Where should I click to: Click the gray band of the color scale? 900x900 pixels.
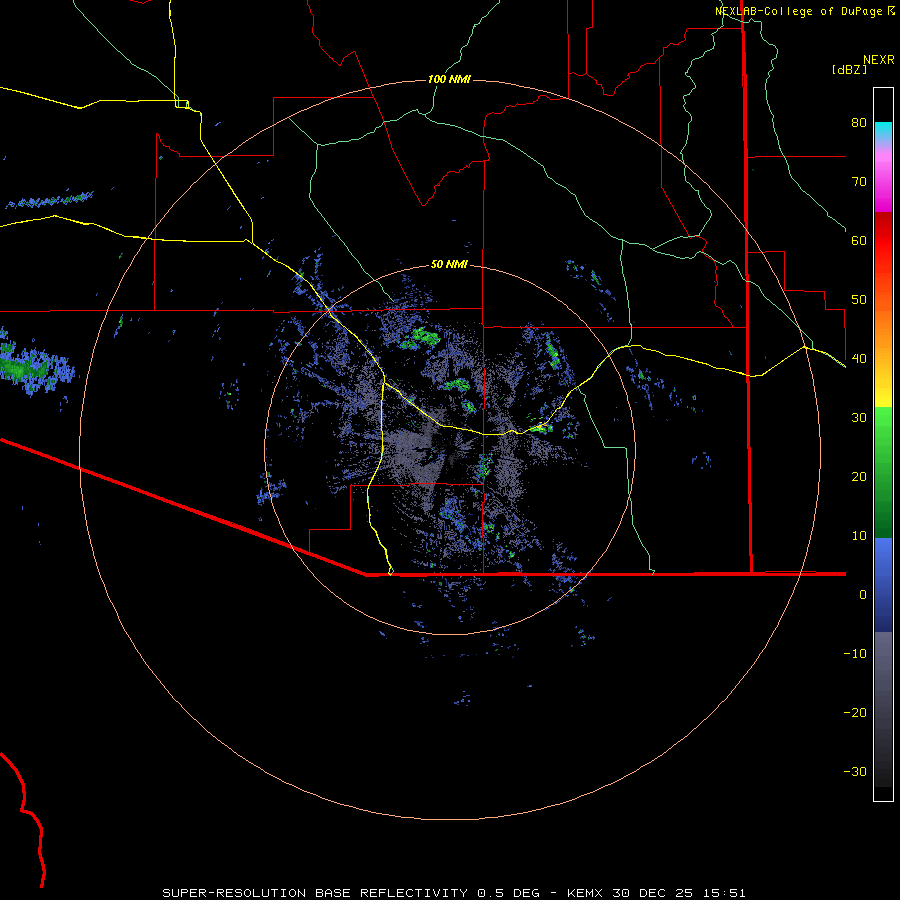883,709
